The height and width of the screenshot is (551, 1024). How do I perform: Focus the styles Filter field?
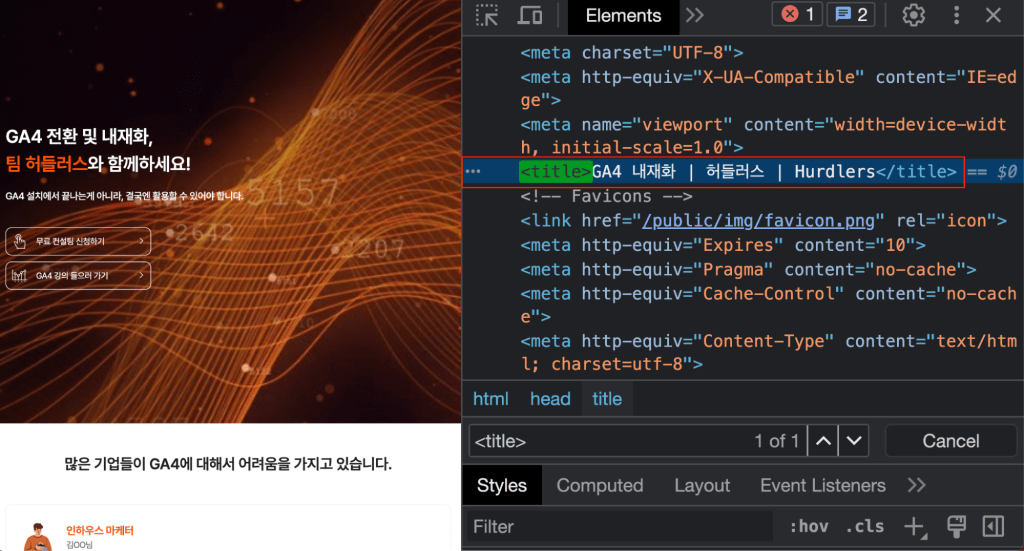tap(620, 526)
